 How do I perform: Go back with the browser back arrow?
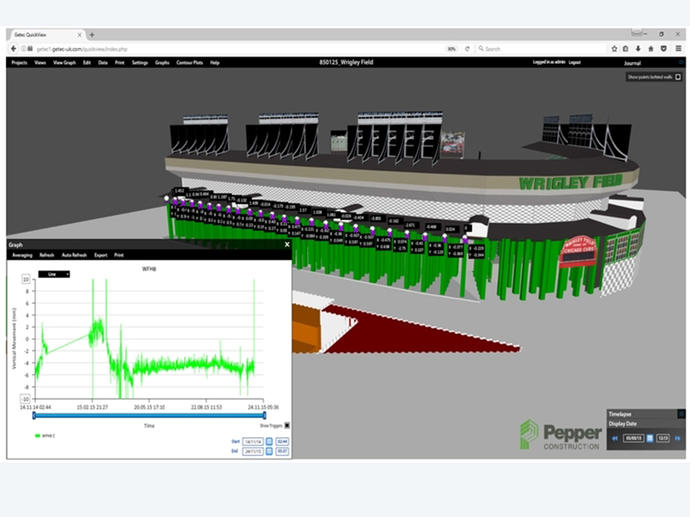(x=13, y=48)
